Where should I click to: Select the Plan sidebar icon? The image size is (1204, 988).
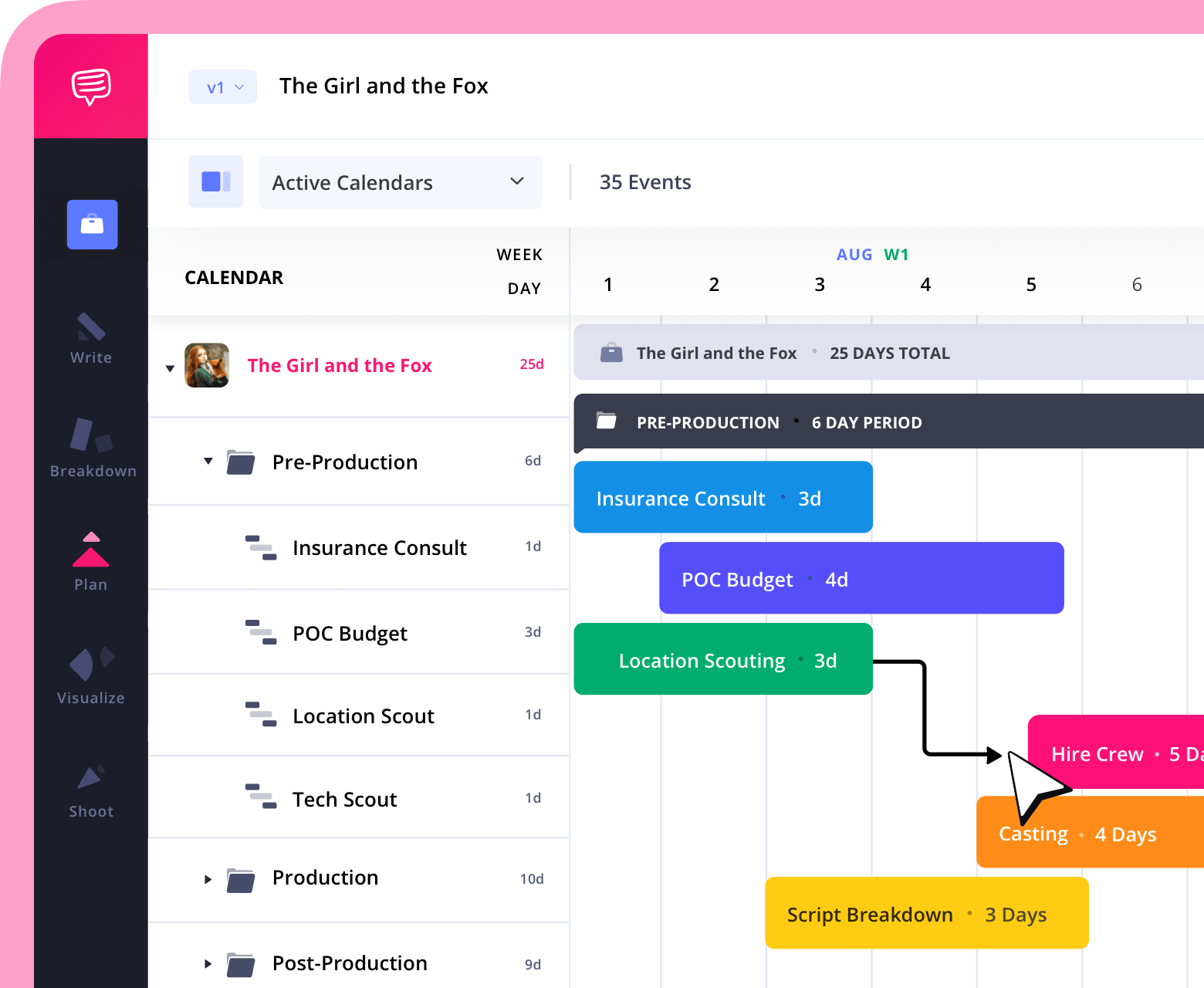click(91, 561)
